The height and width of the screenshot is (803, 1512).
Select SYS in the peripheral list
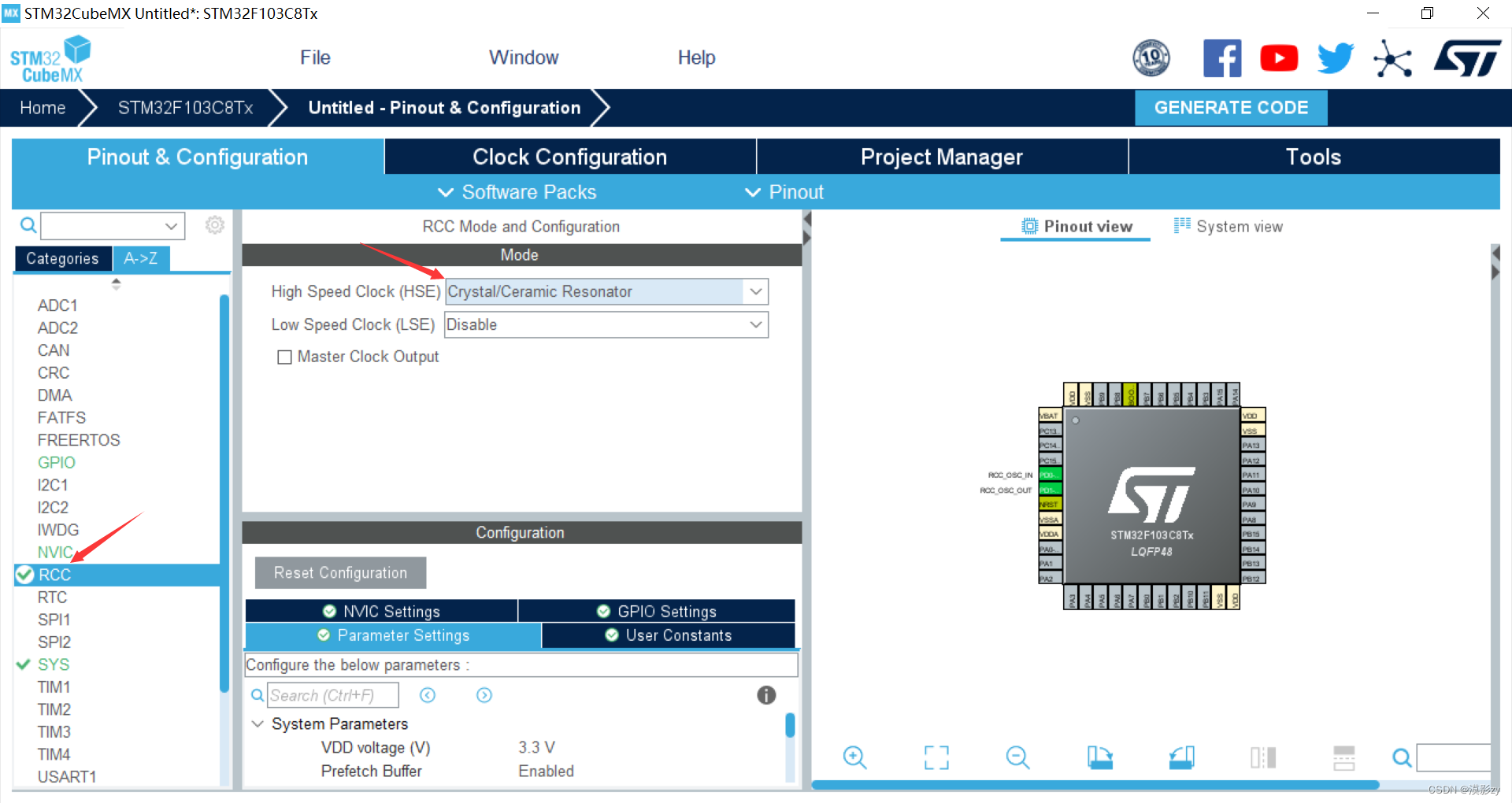(x=54, y=665)
